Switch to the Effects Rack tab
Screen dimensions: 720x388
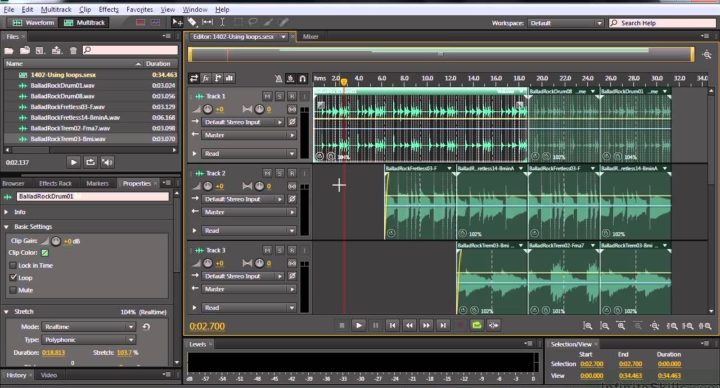[x=55, y=183]
